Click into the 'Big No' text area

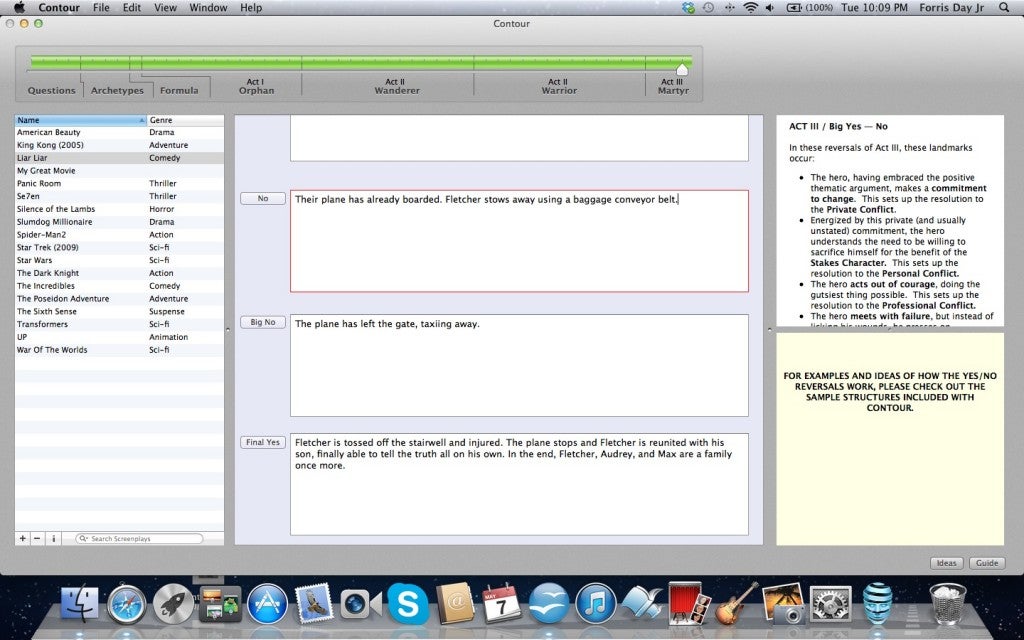(519, 366)
